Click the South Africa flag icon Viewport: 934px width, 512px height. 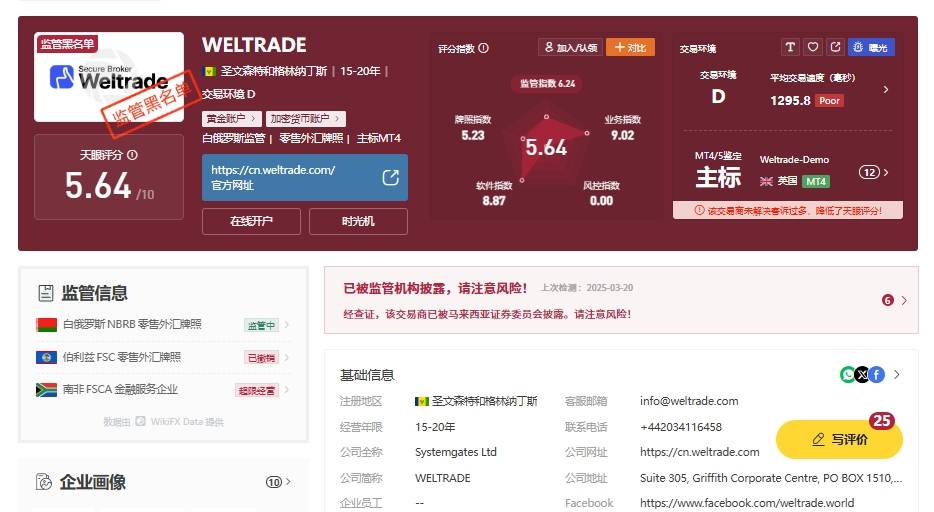coord(46,390)
